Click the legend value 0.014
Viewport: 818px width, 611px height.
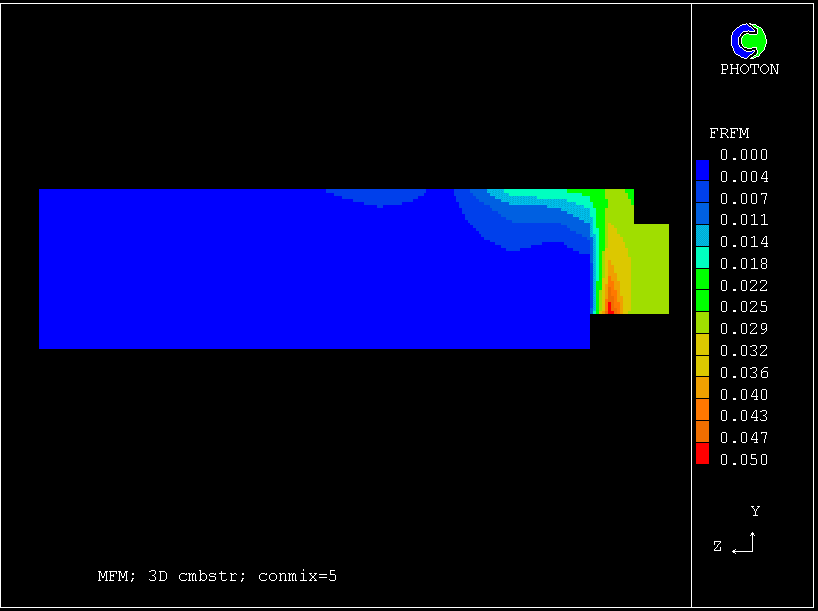744,242
